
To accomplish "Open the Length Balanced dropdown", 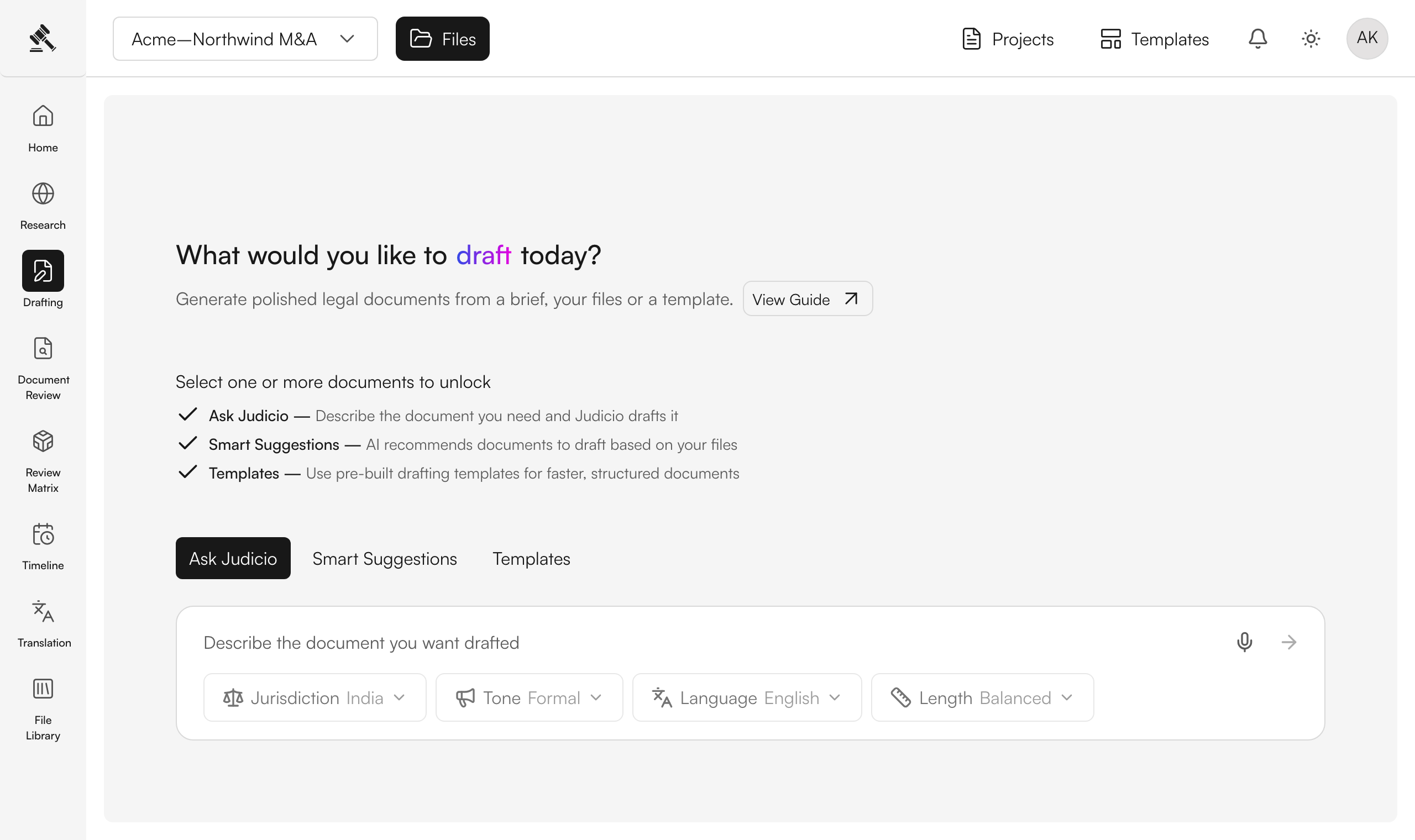I will click(983, 697).
